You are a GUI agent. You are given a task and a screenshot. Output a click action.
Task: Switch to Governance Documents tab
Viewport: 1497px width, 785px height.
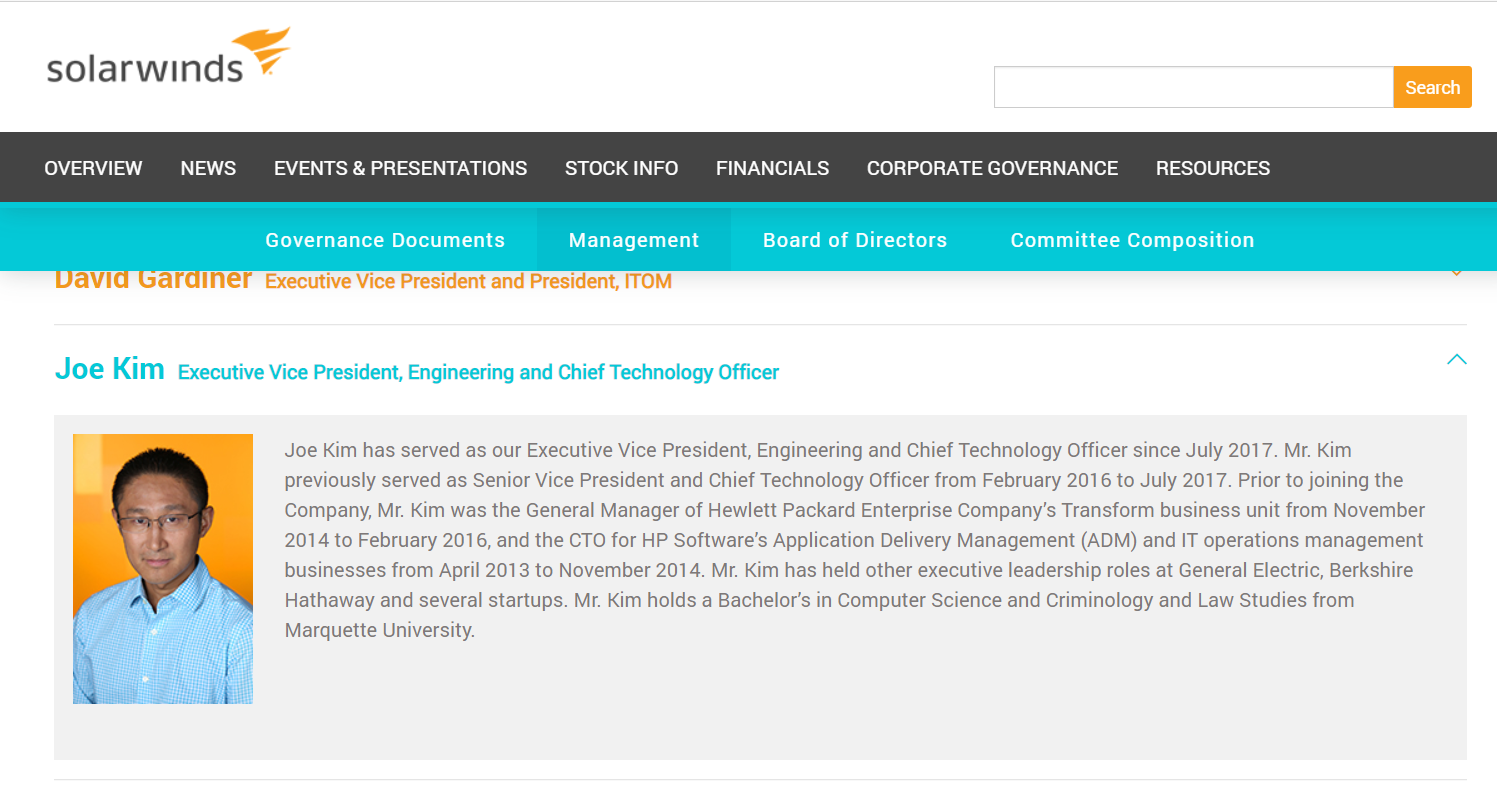click(x=385, y=240)
